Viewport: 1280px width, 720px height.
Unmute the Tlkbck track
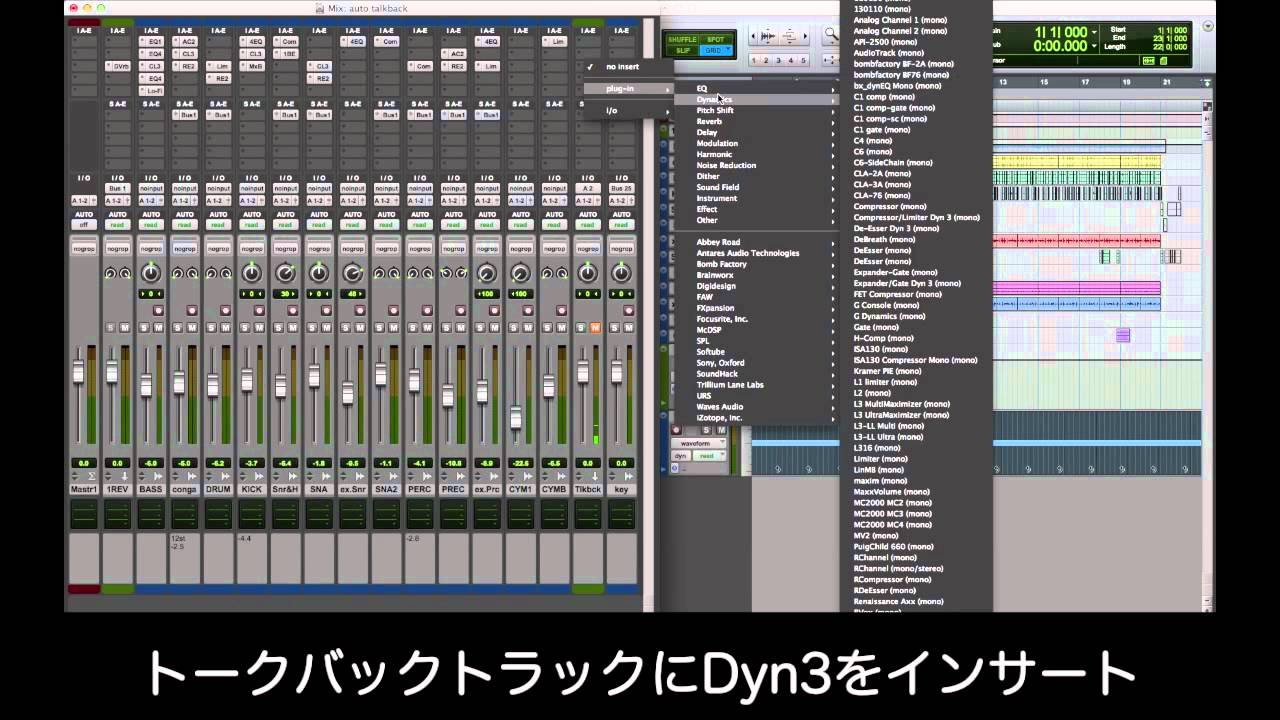click(595, 327)
